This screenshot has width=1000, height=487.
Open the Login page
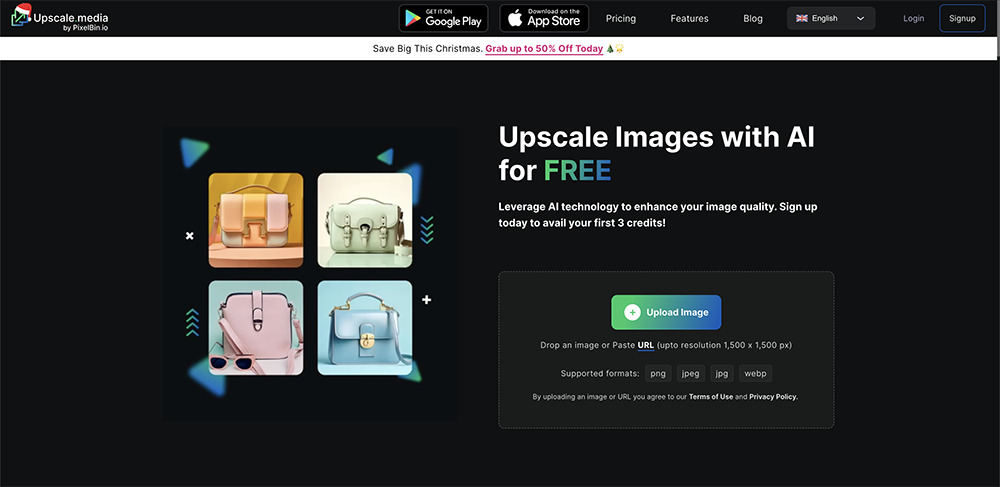[x=913, y=18]
